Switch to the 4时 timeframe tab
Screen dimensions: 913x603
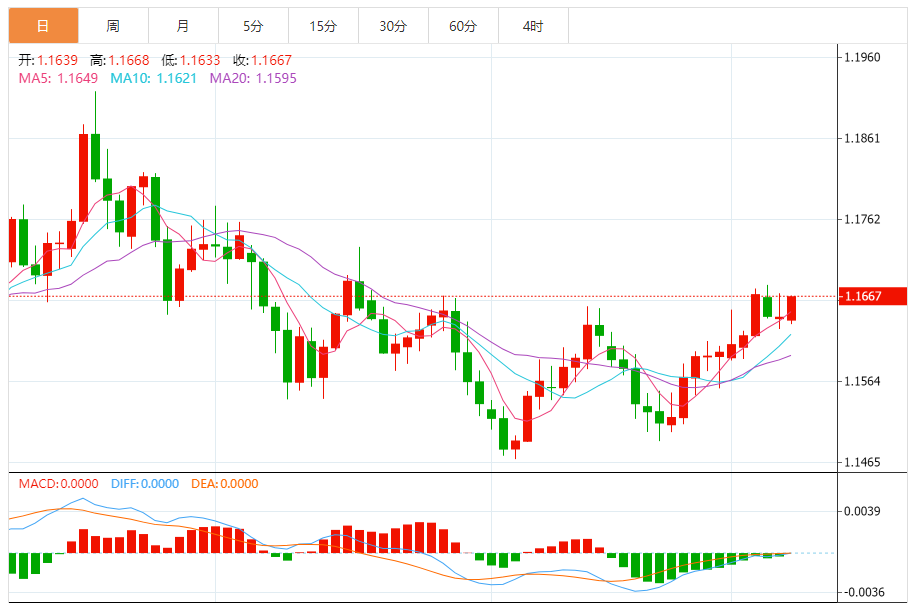[533, 26]
